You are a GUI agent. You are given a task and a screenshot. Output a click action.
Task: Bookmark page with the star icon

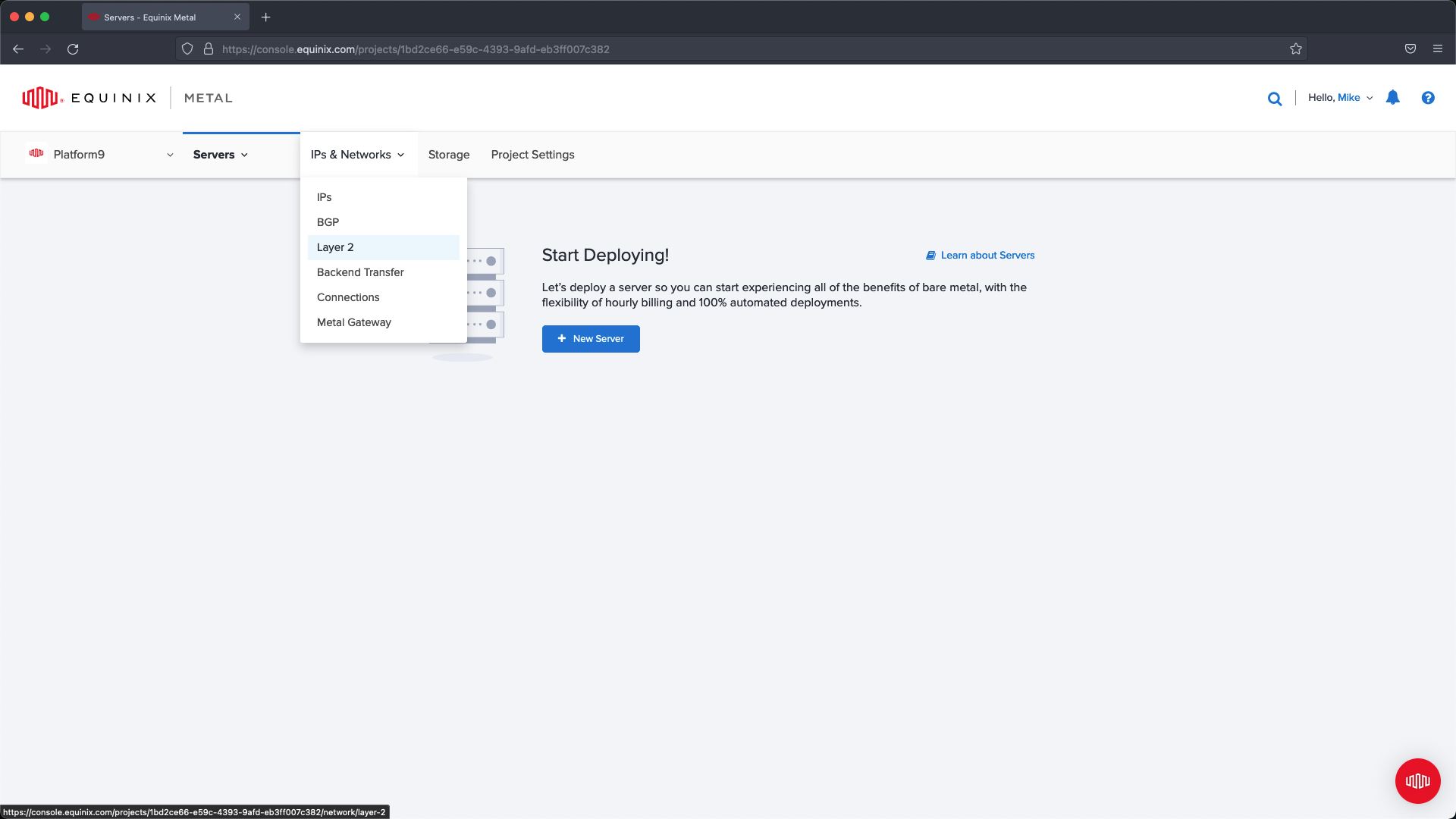coord(1296,49)
